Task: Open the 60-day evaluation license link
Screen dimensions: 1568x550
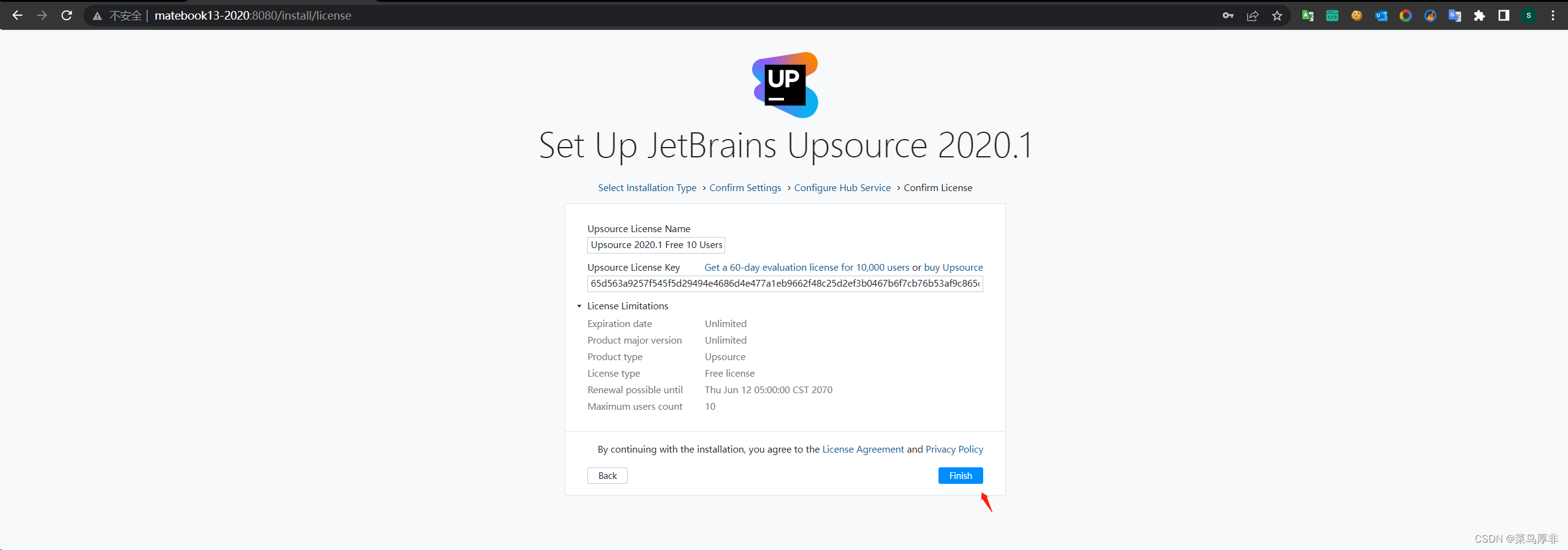Action: coord(807,268)
